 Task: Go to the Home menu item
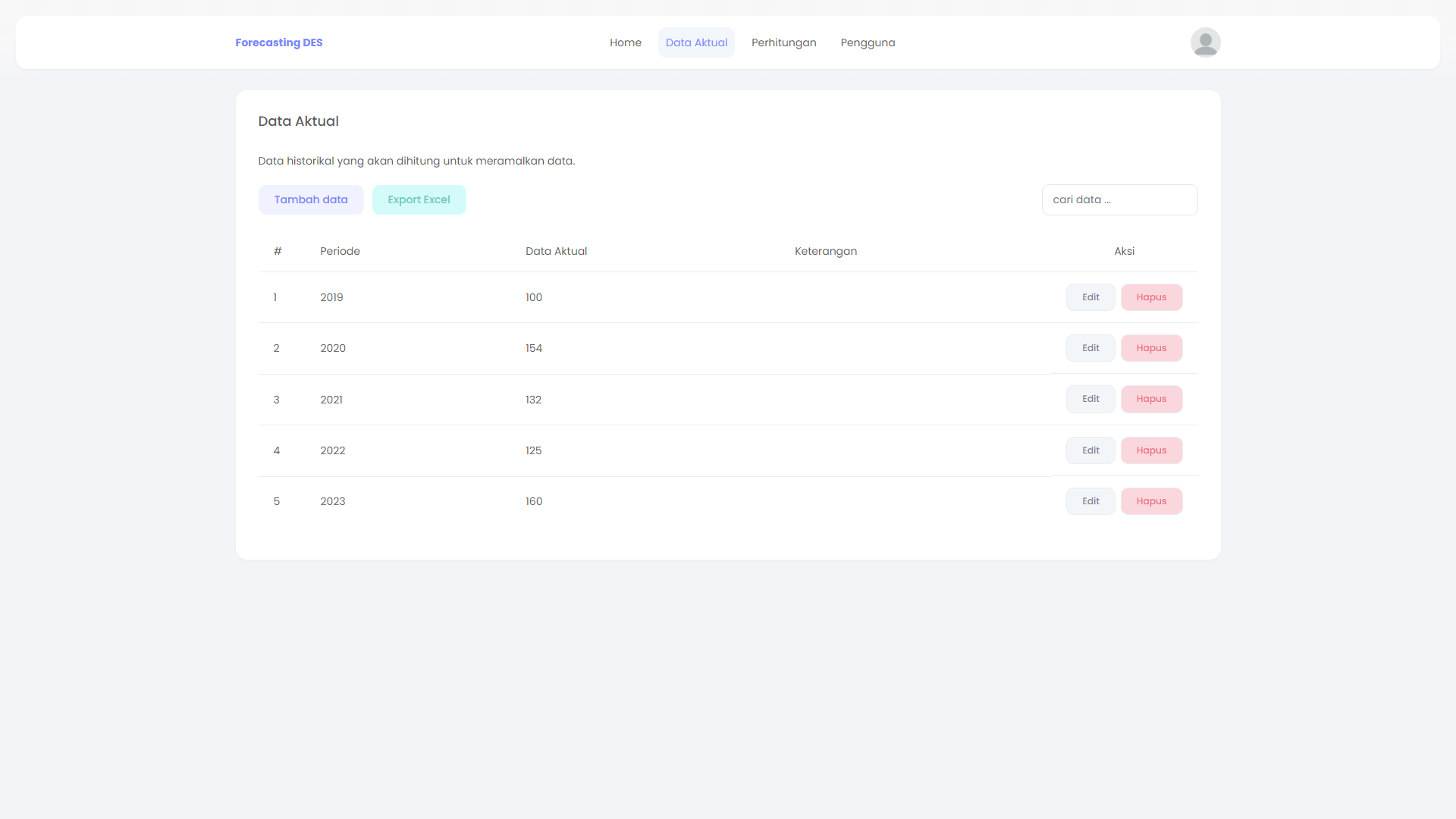[x=626, y=42]
